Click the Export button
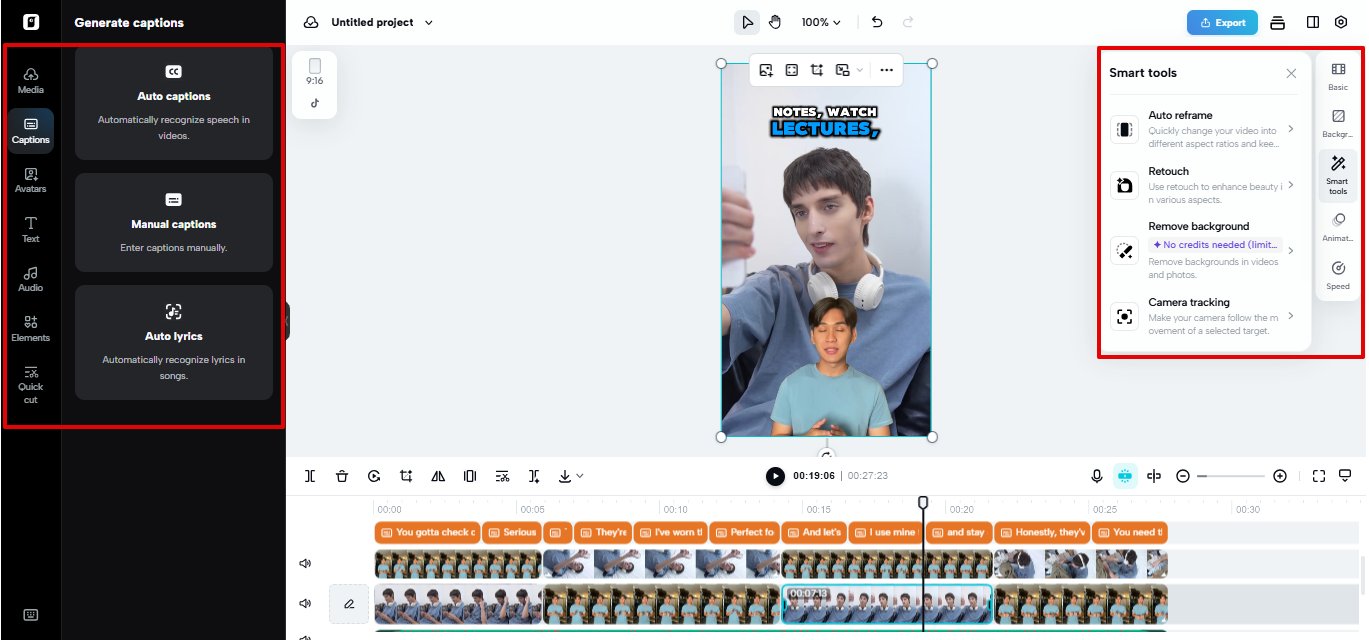The image size is (1369, 640). tap(1221, 21)
